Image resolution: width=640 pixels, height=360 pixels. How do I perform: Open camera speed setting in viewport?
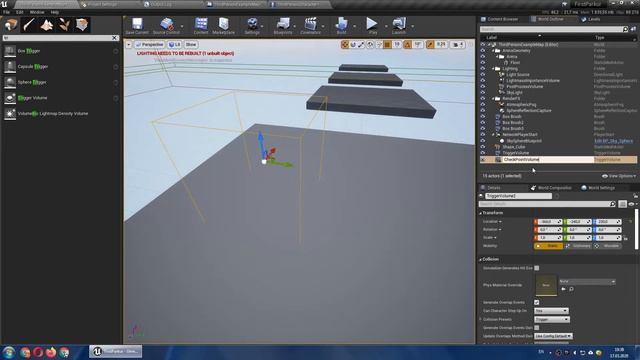tap(459, 44)
